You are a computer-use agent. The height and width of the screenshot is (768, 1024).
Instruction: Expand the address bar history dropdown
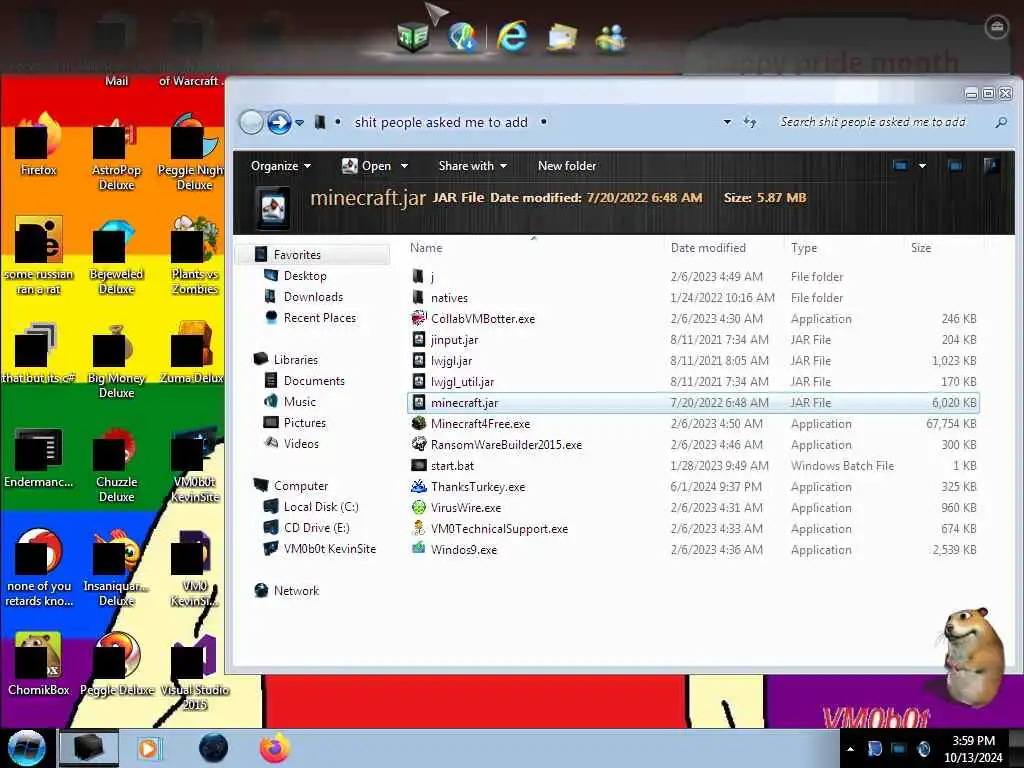coord(727,122)
